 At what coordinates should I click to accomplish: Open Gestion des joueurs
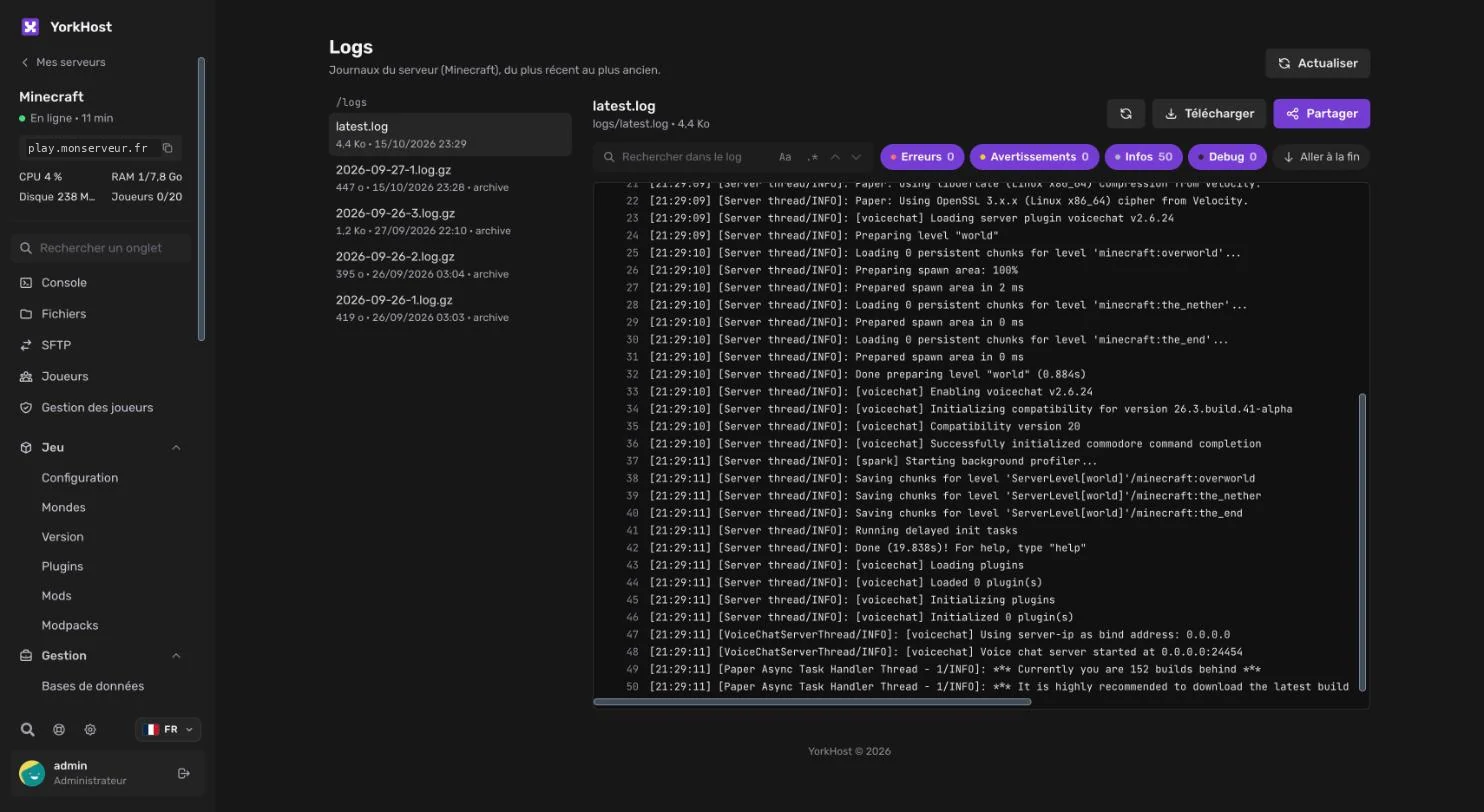click(x=100, y=408)
